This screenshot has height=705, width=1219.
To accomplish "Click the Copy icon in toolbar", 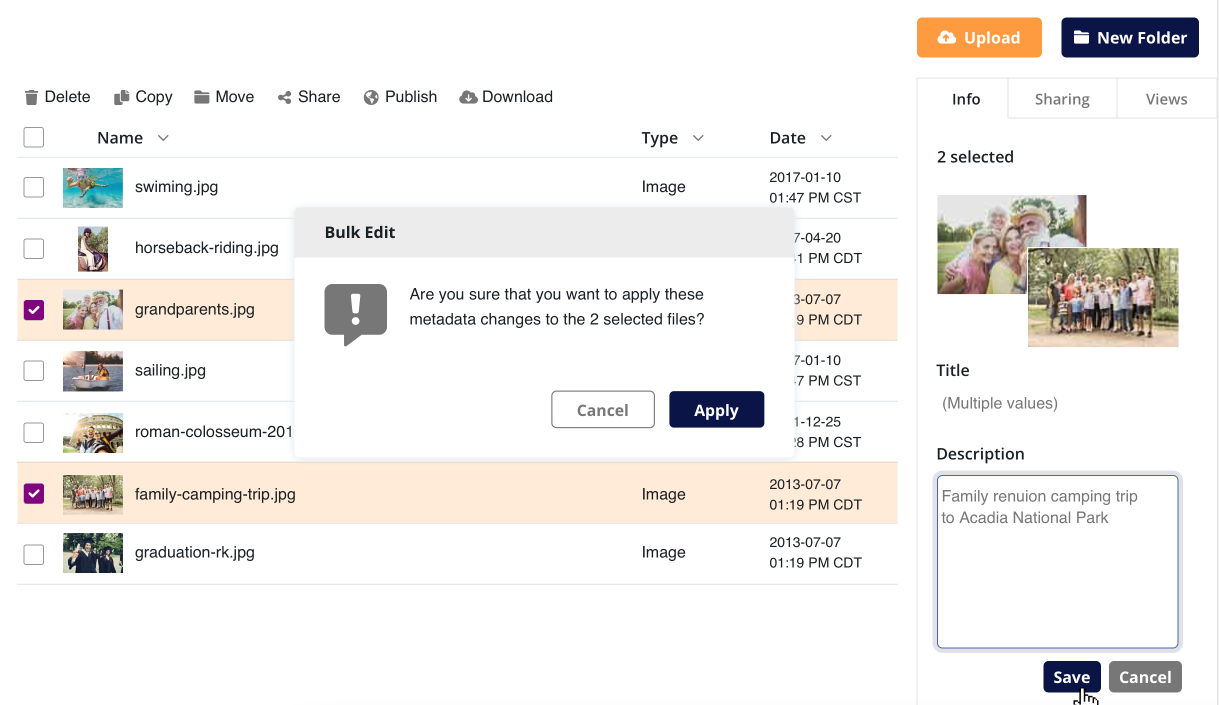I will [122, 97].
